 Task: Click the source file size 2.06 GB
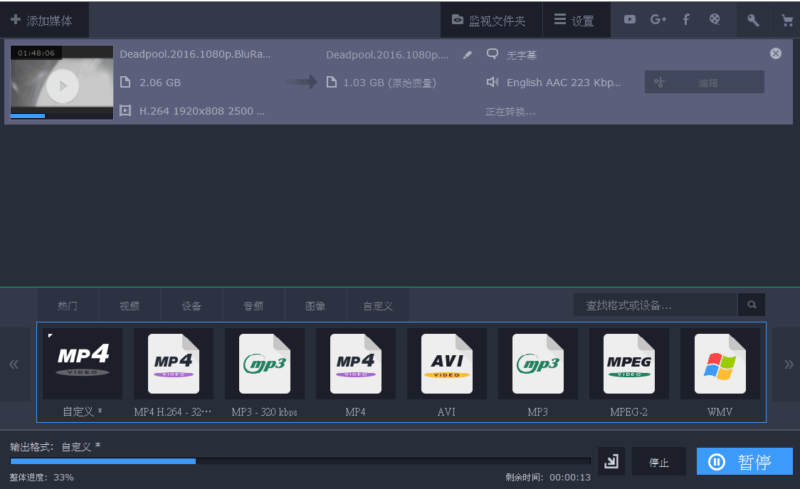point(160,83)
